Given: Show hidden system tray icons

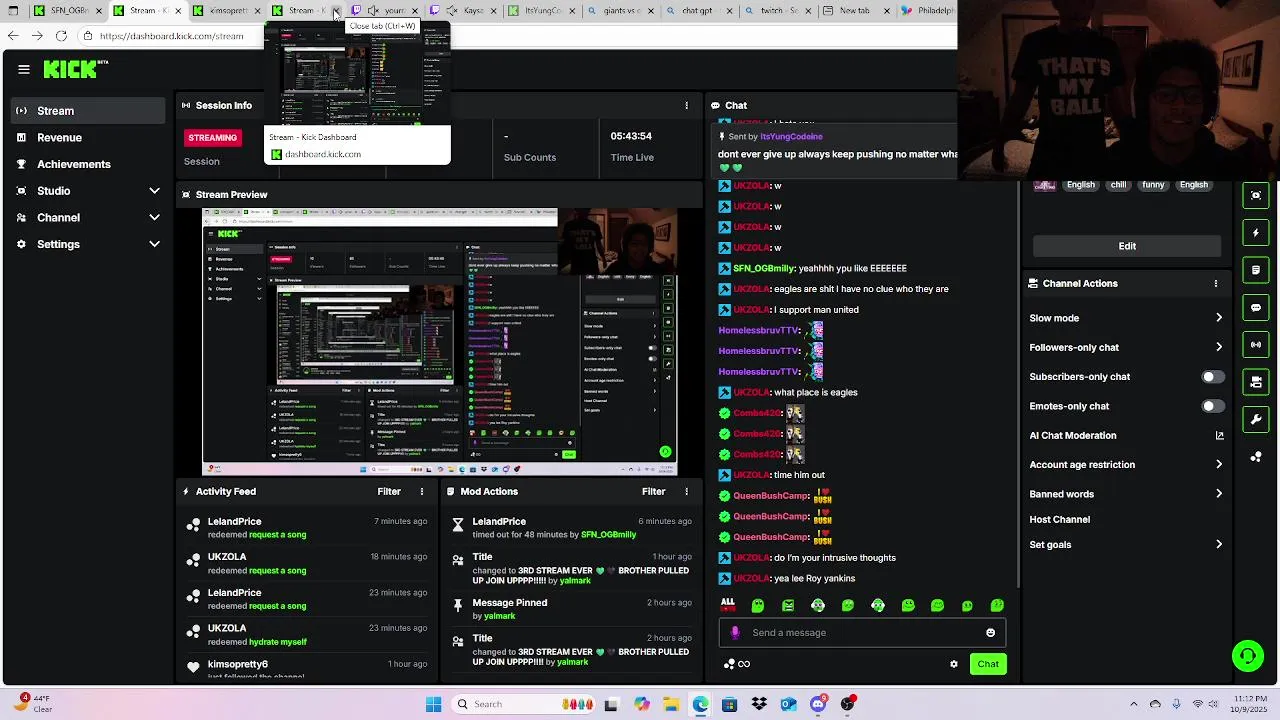Looking at the screenshot, I should (x=1133, y=704).
